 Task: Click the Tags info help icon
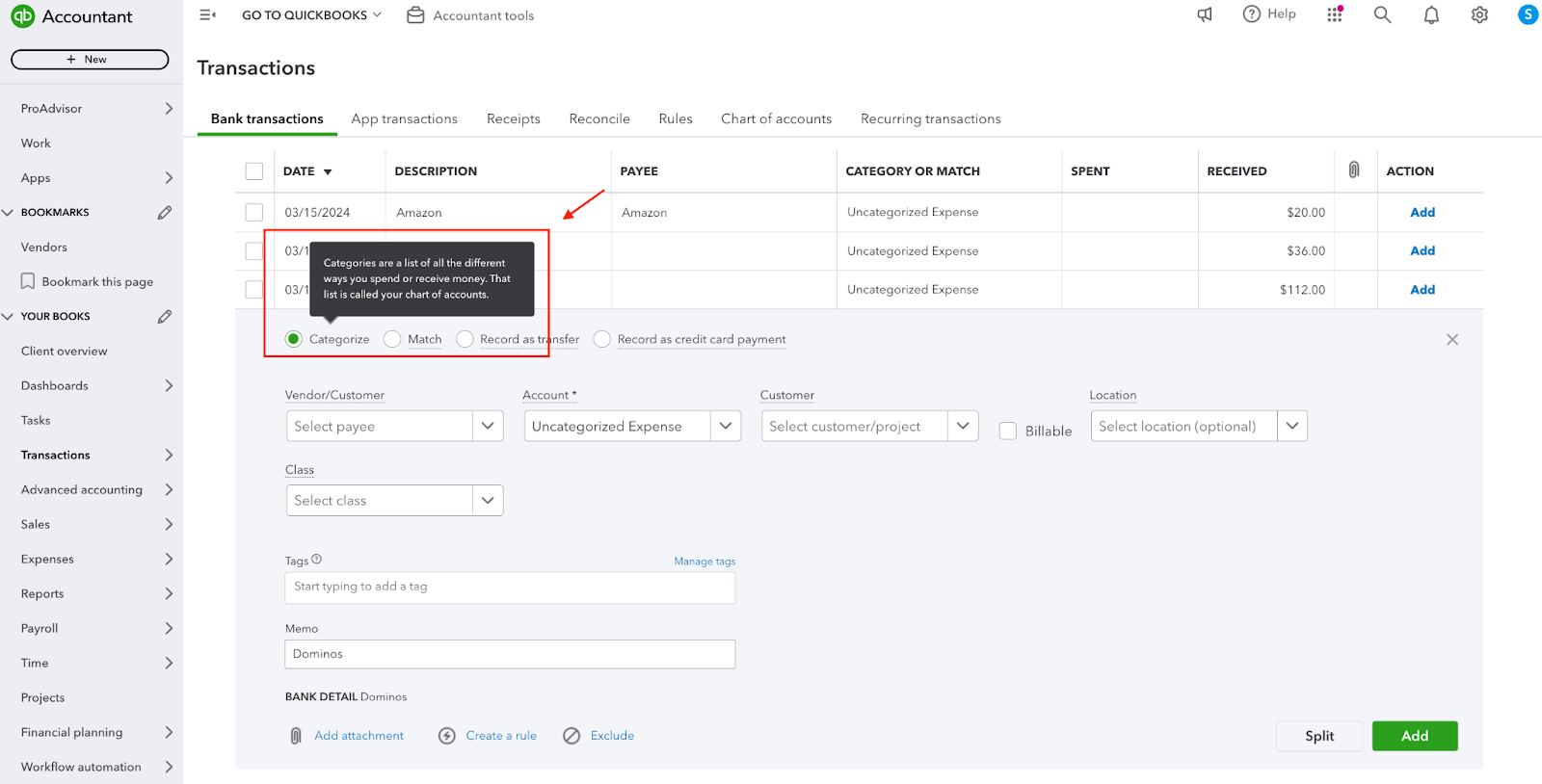pyautogui.click(x=317, y=560)
